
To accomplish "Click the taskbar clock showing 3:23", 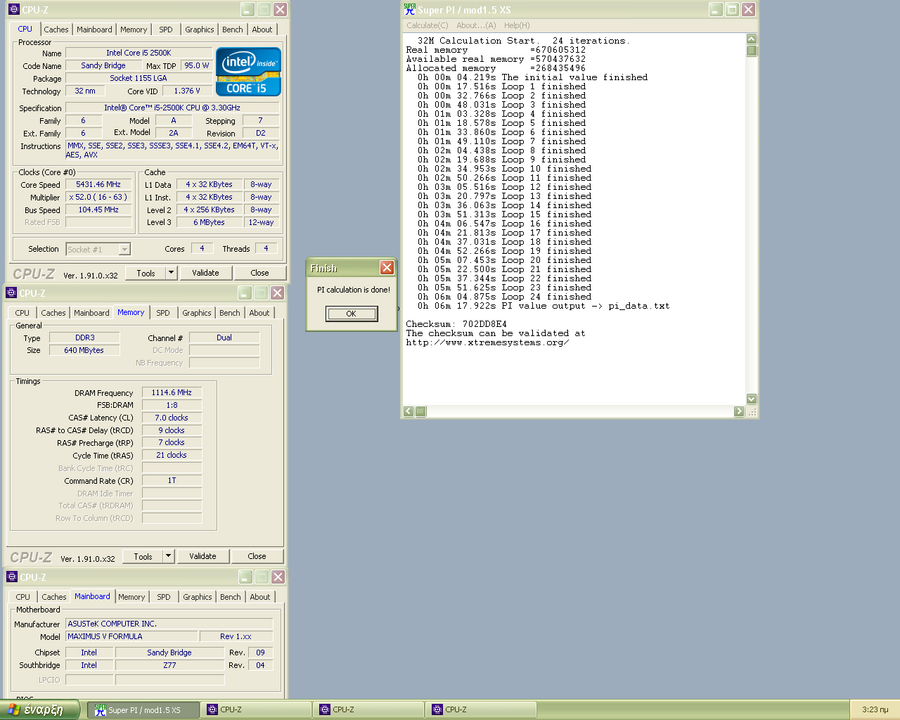I will click(x=875, y=710).
